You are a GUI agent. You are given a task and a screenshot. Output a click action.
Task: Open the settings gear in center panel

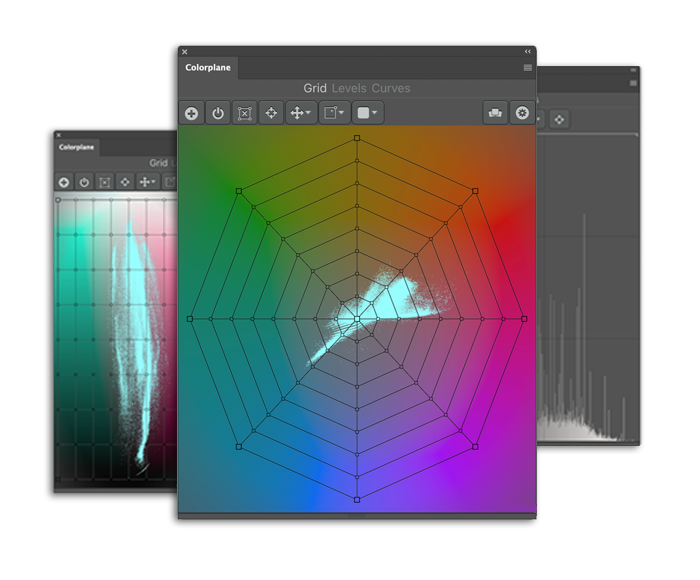[522, 113]
